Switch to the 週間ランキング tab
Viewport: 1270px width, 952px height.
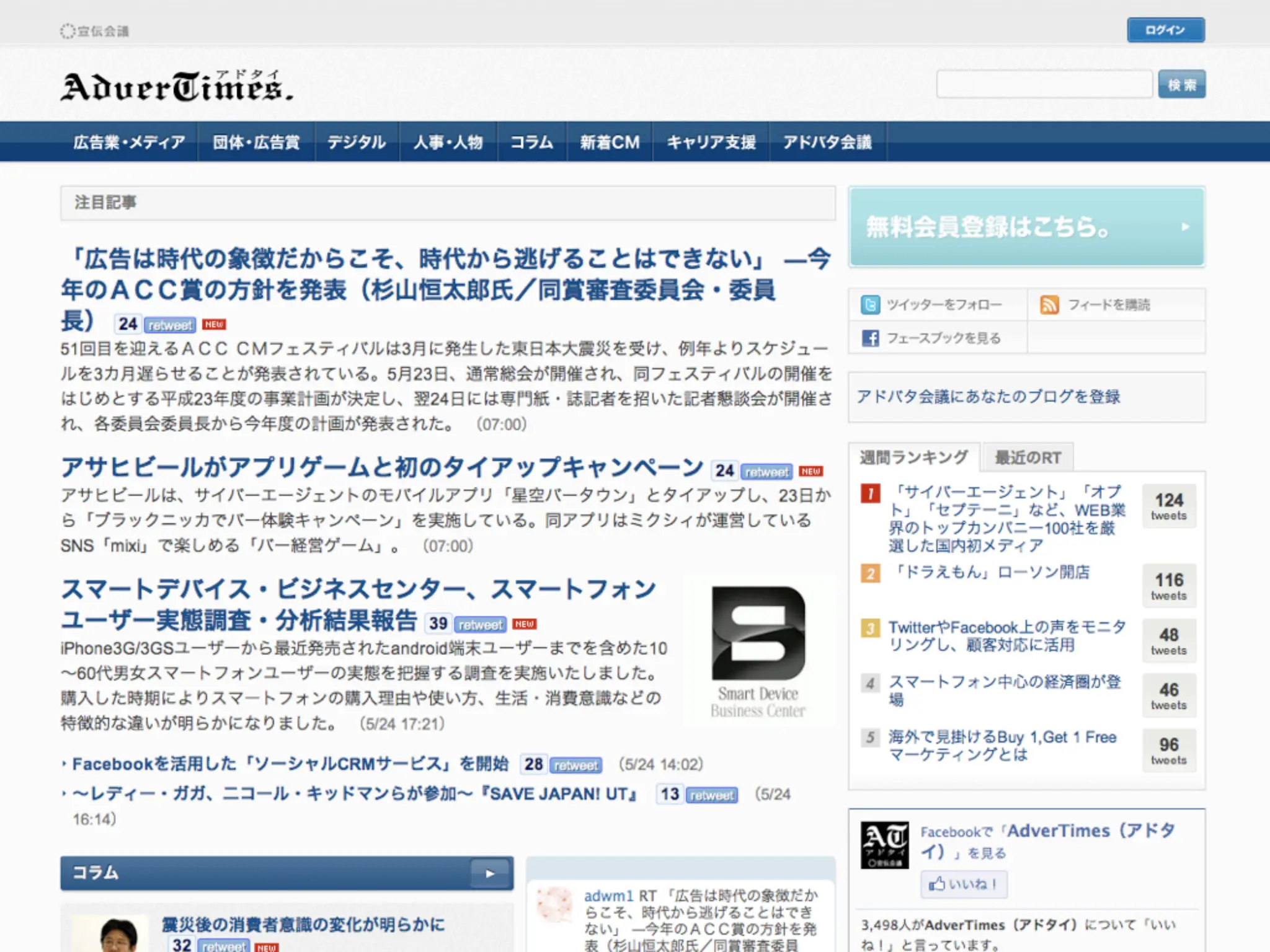[x=914, y=457]
